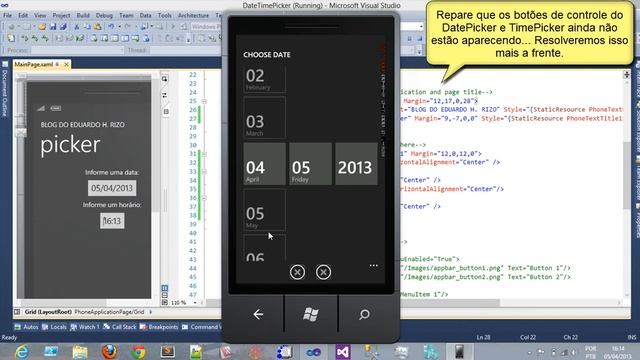640x360 pixels.
Task: Open the View menu
Action: pyautogui.click(x=40, y=16)
